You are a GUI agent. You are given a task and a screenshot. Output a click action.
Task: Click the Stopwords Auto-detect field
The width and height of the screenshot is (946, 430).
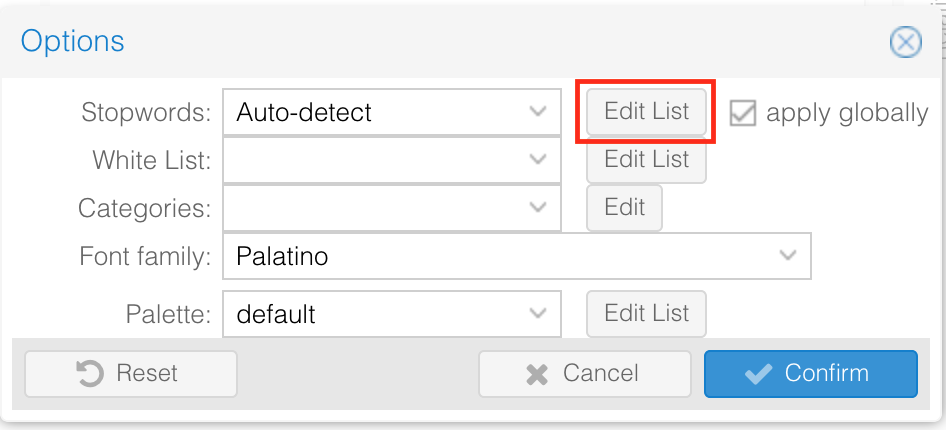(370, 112)
